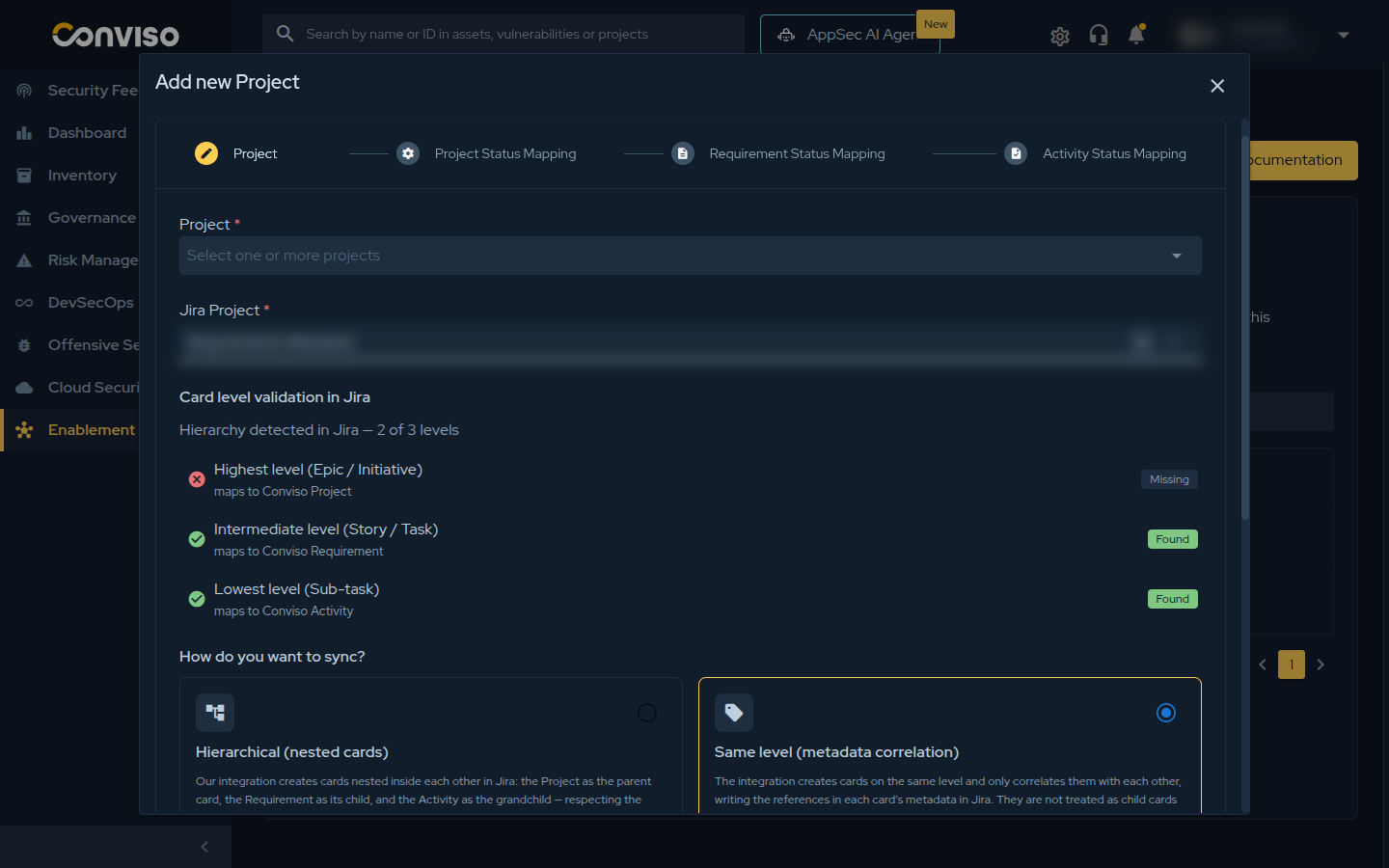Close the Add new Project dialog
Viewport: 1389px width, 868px height.
1217,86
